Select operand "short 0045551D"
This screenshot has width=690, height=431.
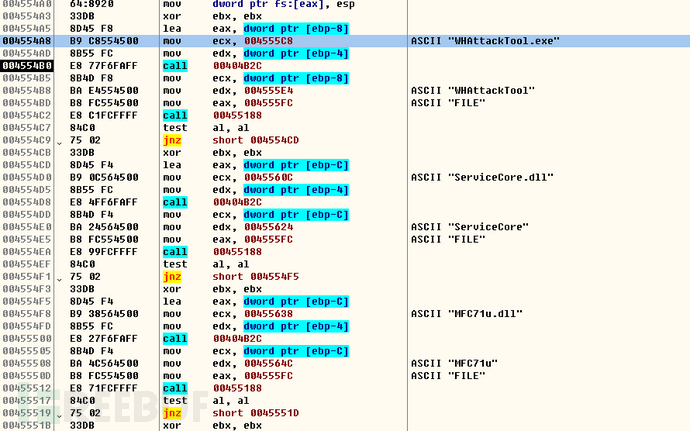[x=256, y=413]
